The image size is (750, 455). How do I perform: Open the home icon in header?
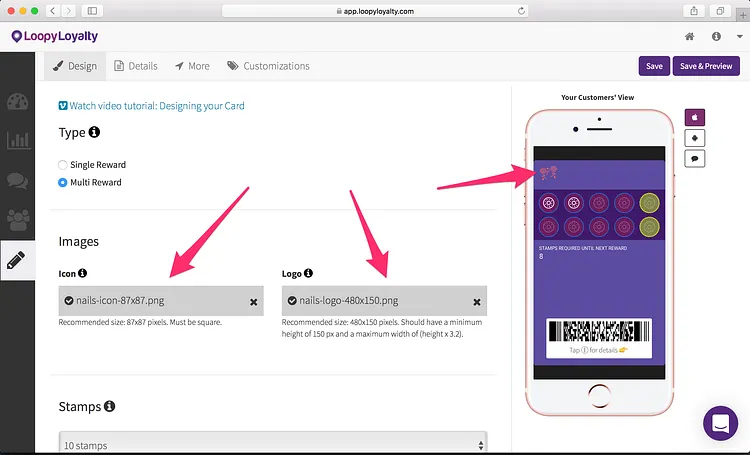689,36
